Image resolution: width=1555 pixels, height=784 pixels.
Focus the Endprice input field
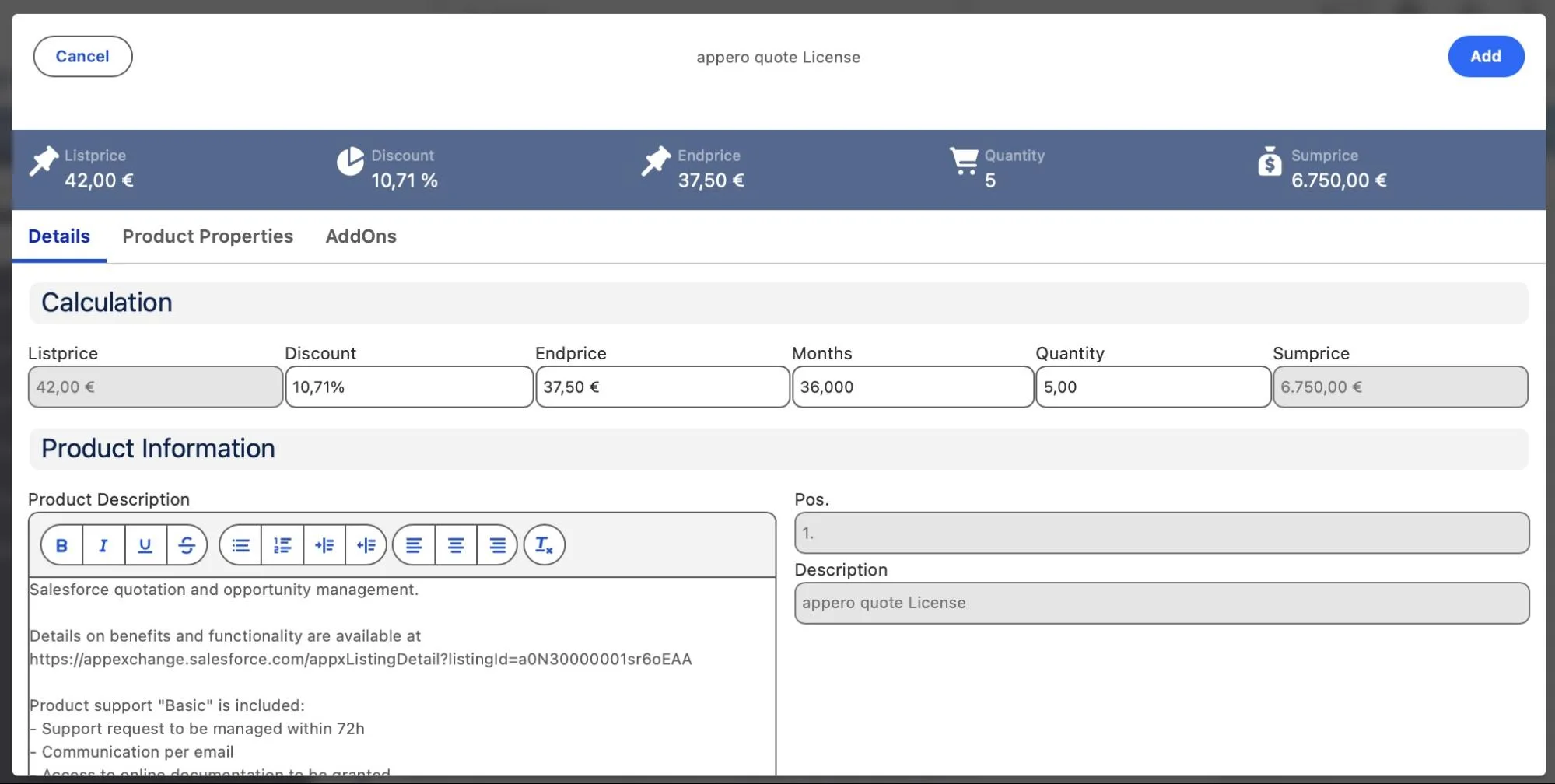[x=663, y=387]
